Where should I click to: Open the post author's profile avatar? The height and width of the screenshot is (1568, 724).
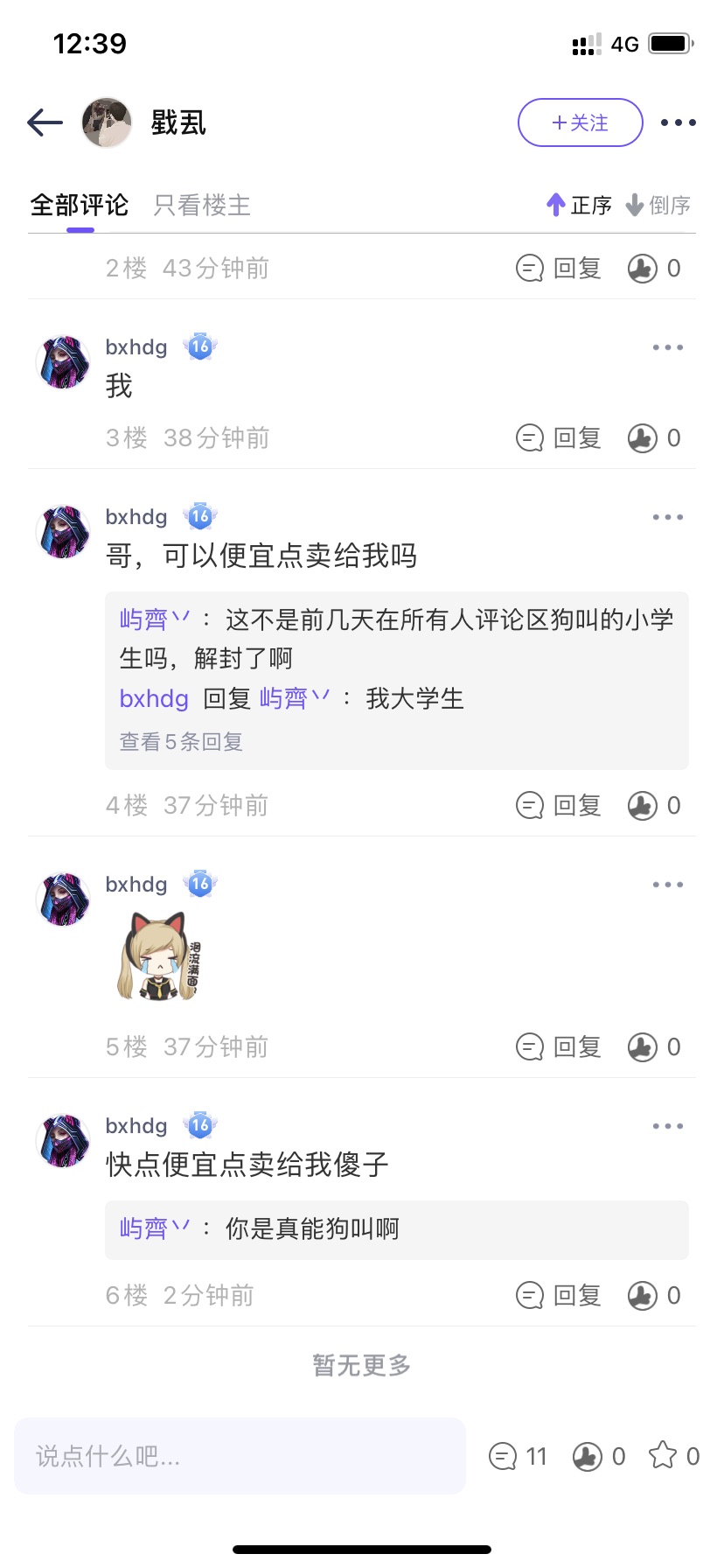tap(107, 122)
